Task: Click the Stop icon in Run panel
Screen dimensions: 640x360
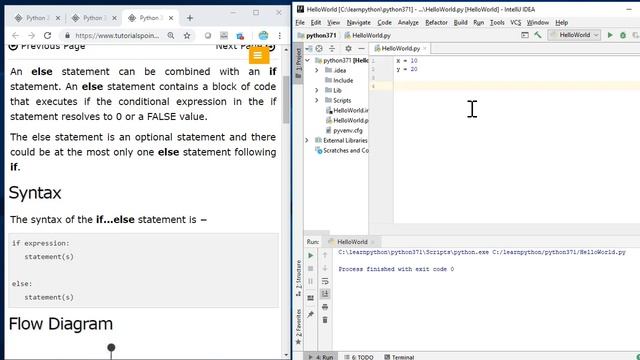Action: (311, 269)
